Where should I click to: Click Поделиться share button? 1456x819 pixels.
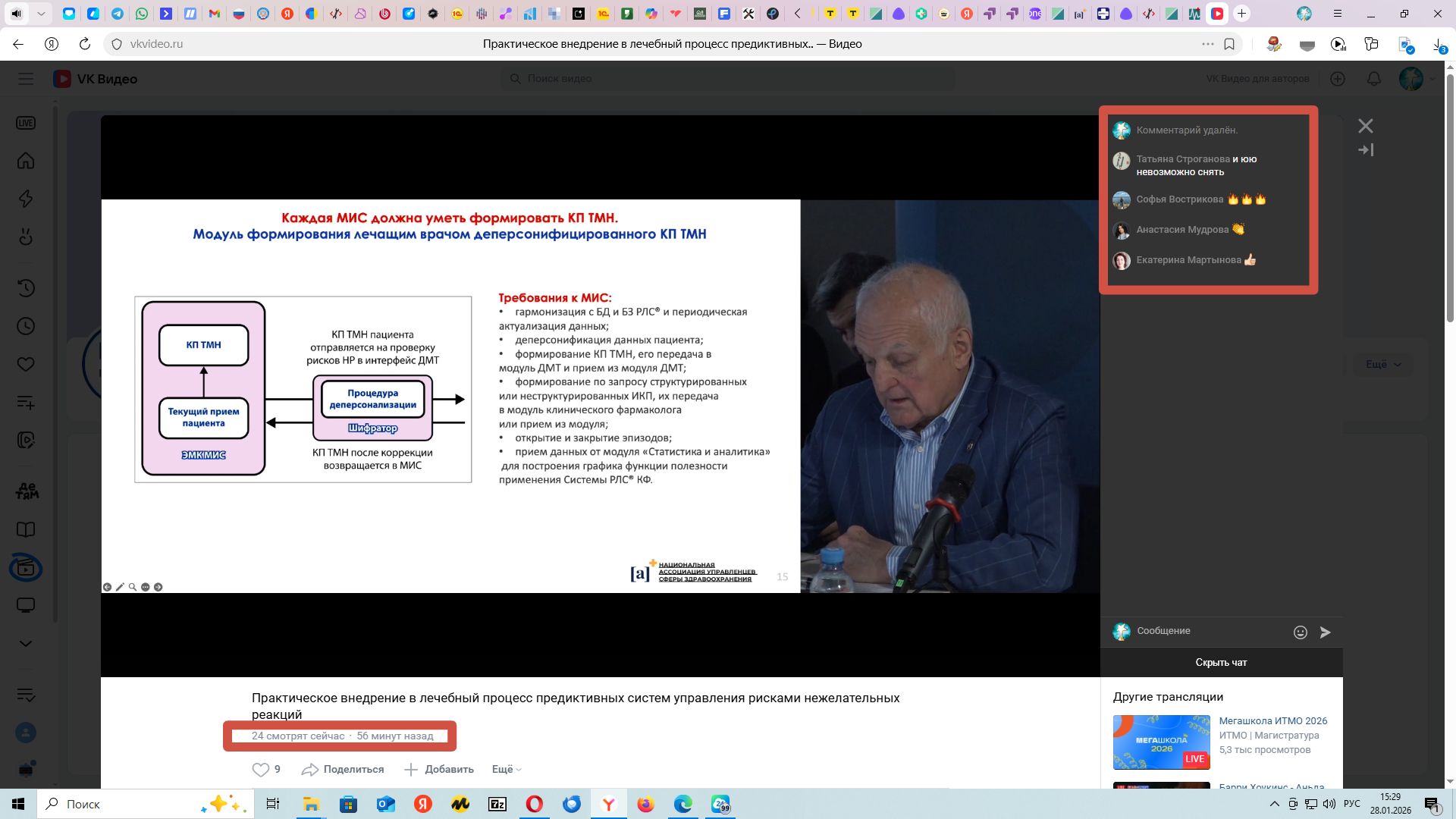(x=343, y=770)
